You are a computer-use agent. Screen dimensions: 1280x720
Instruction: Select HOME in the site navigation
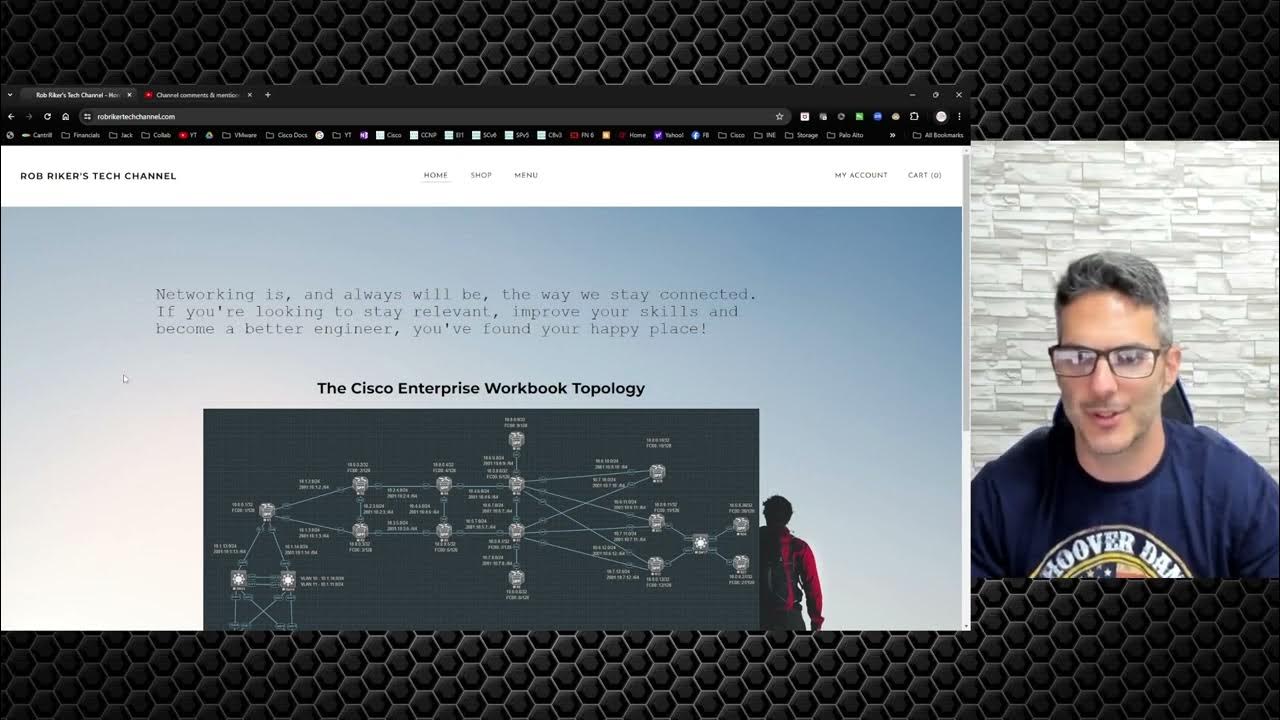coord(436,175)
